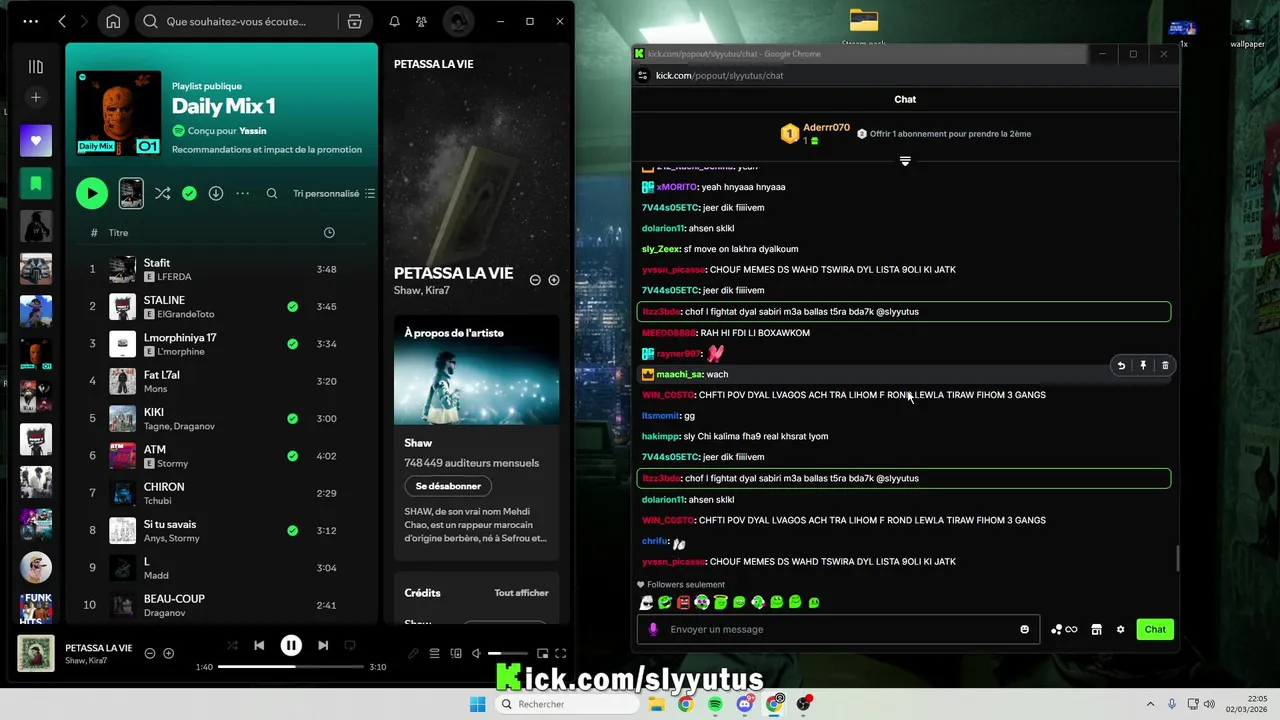Click green Chat send button
The height and width of the screenshot is (720, 1280).
coord(1155,629)
